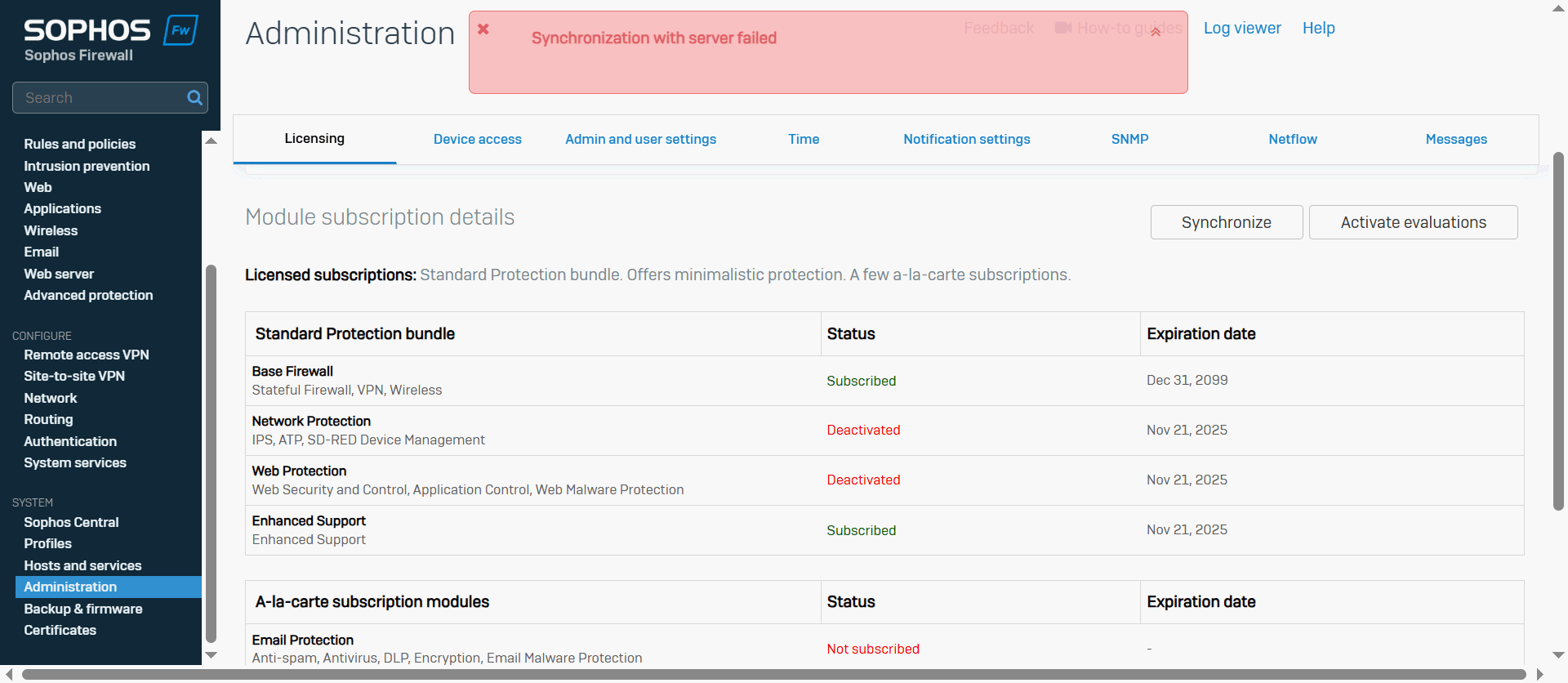Click the horizontal scrollbar right arrow
Viewport: 1568px width, 683px height.
coord(1539,675)
